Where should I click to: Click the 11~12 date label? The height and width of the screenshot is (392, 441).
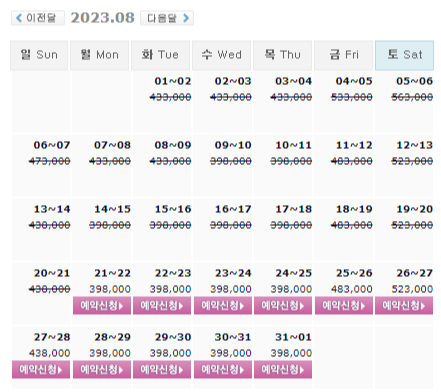click(x=354, y=145)
